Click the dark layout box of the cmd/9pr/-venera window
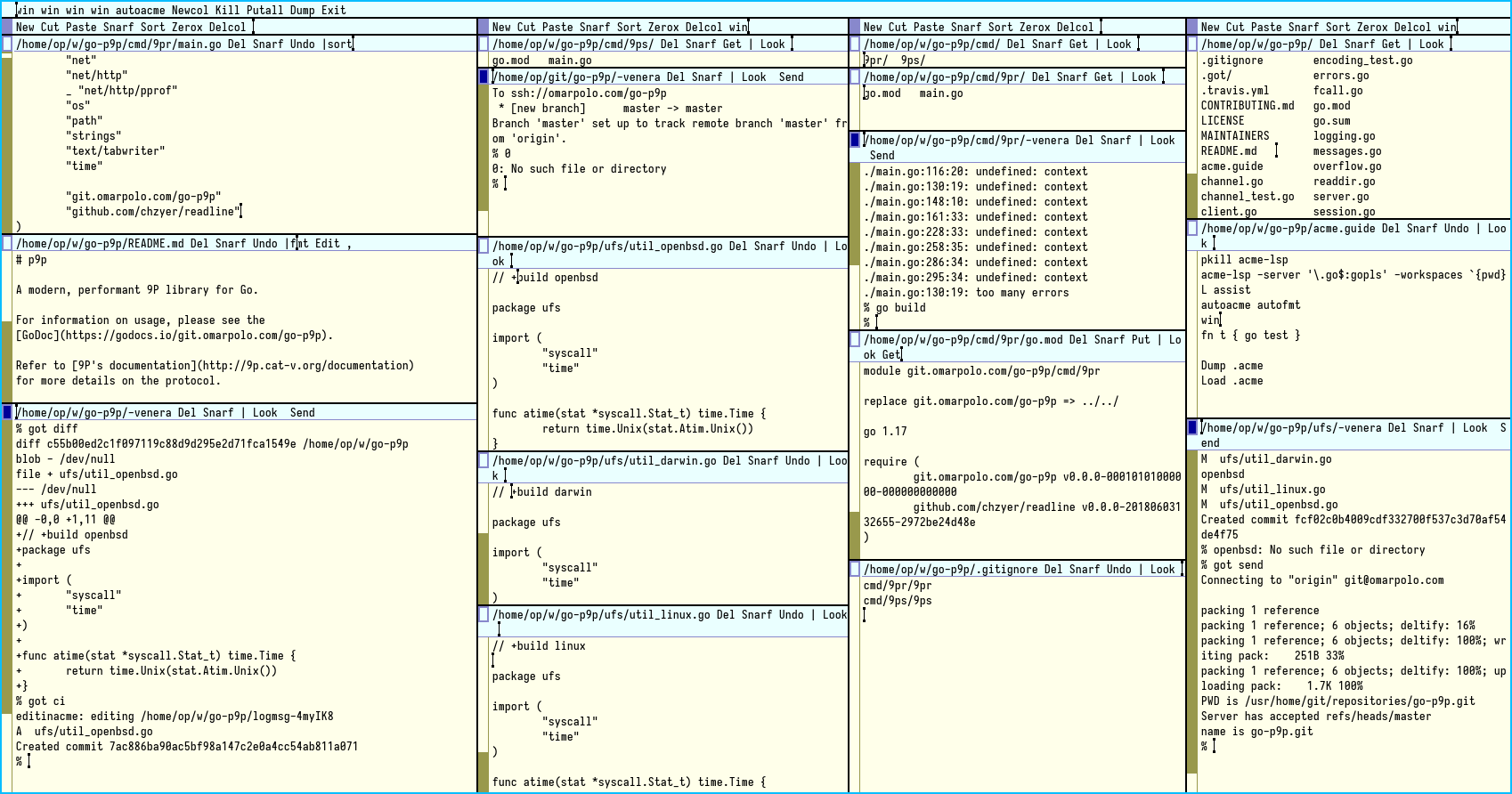The width and height of the screenshot is (1512, 794). pos(855,140)
